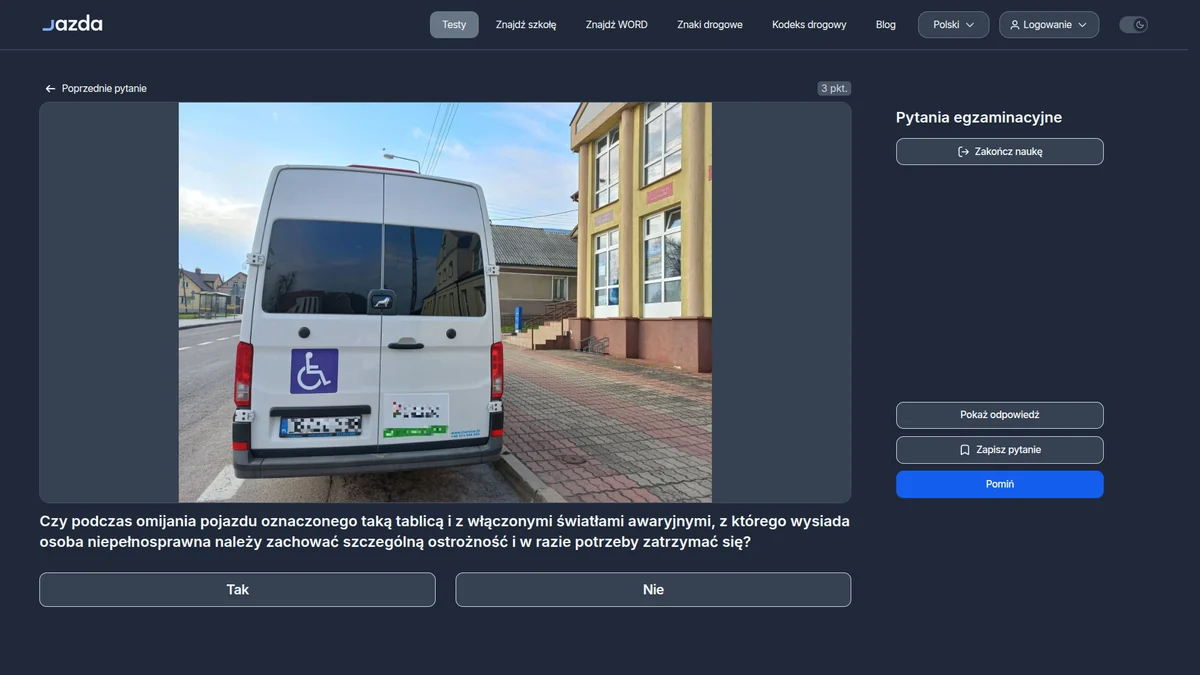The height and width of the screenshot is (675, 1200).
Task: Open Kodeks drogowy page
Action: click(x=809, y=25)
